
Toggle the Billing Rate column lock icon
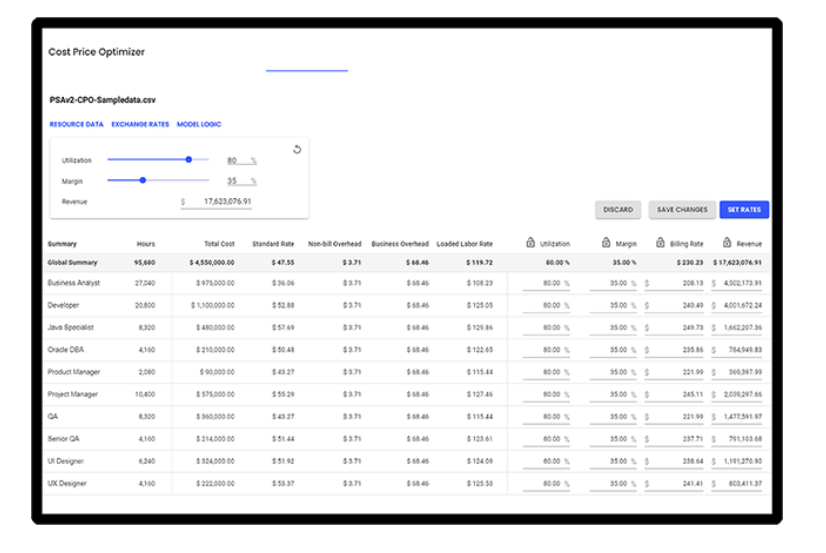pyautogui.click(x=660, y=243)
